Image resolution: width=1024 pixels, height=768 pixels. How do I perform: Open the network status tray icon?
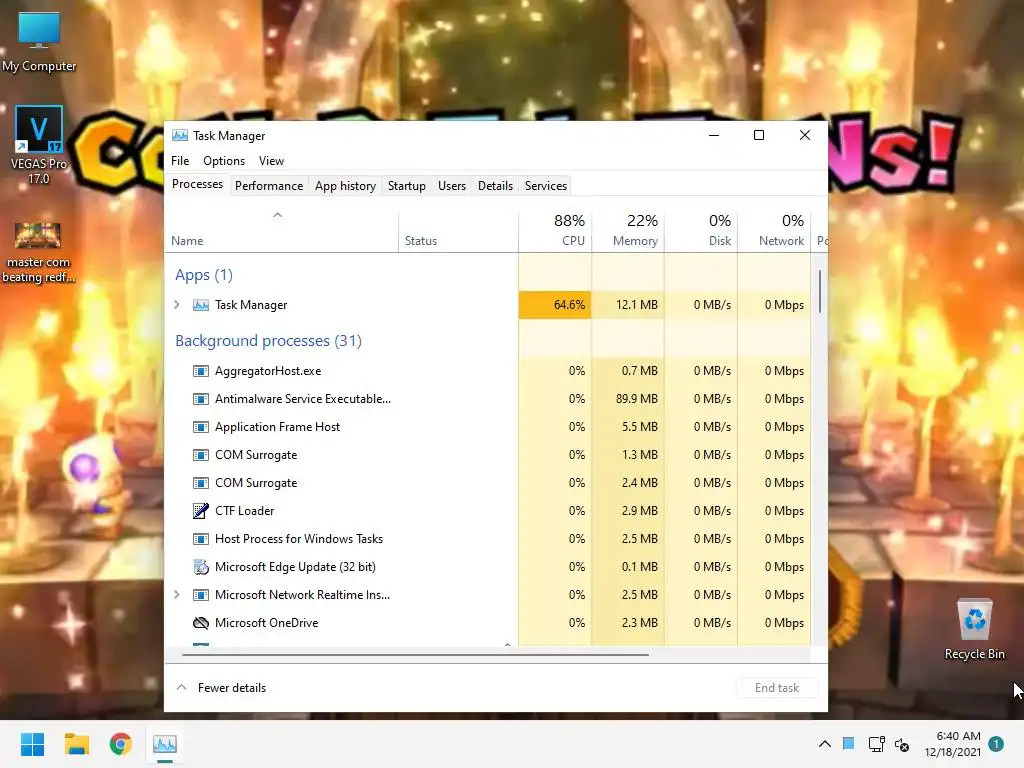click(x=876, y=744)
